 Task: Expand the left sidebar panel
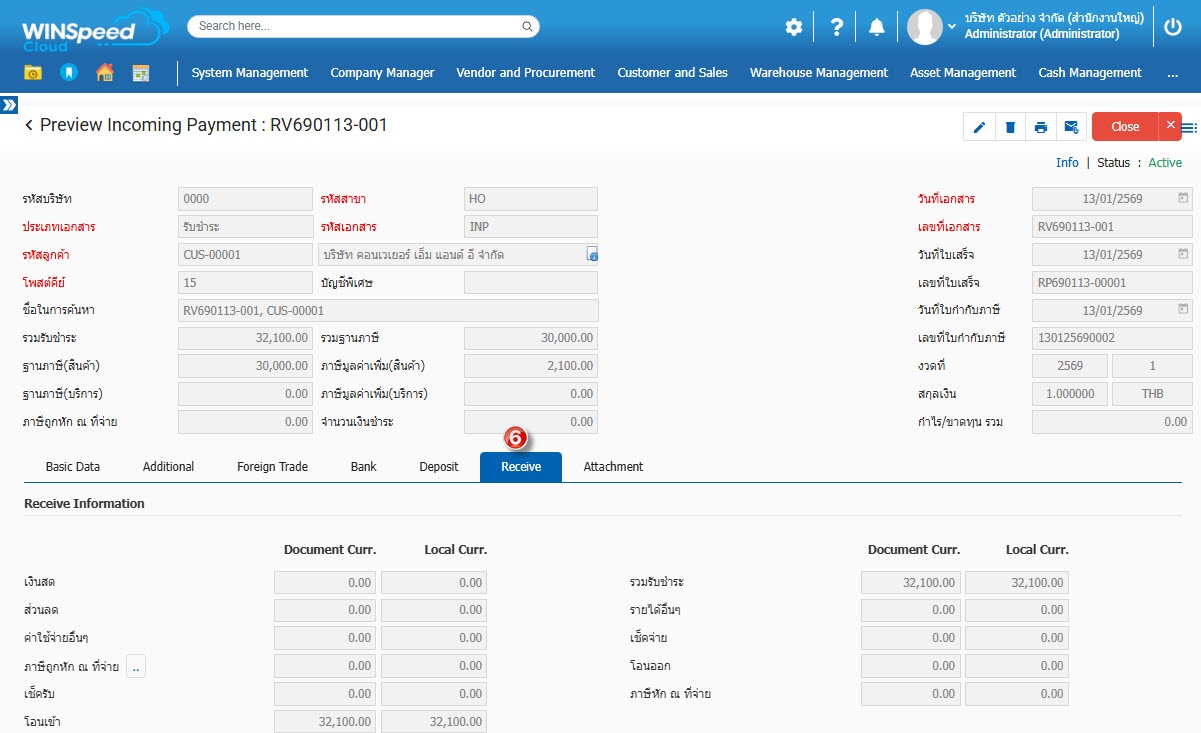click(x=9, y=105)
